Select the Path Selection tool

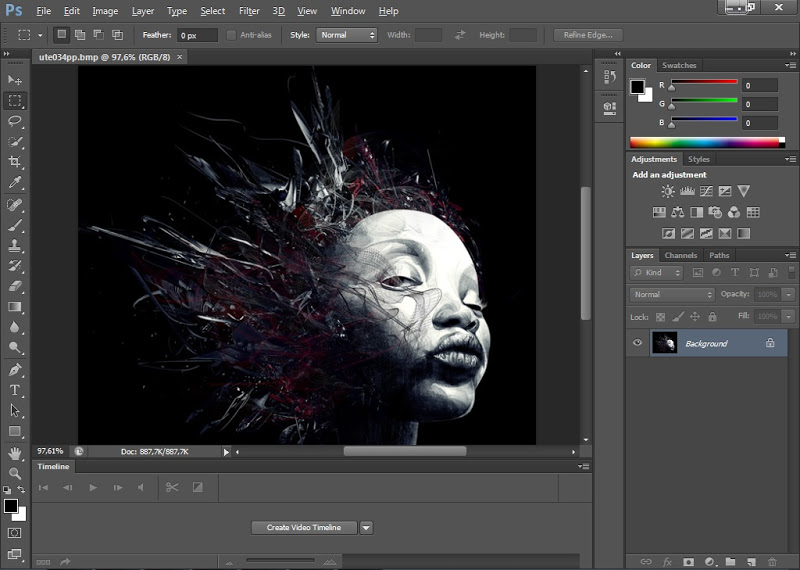[x=15, y=411]
